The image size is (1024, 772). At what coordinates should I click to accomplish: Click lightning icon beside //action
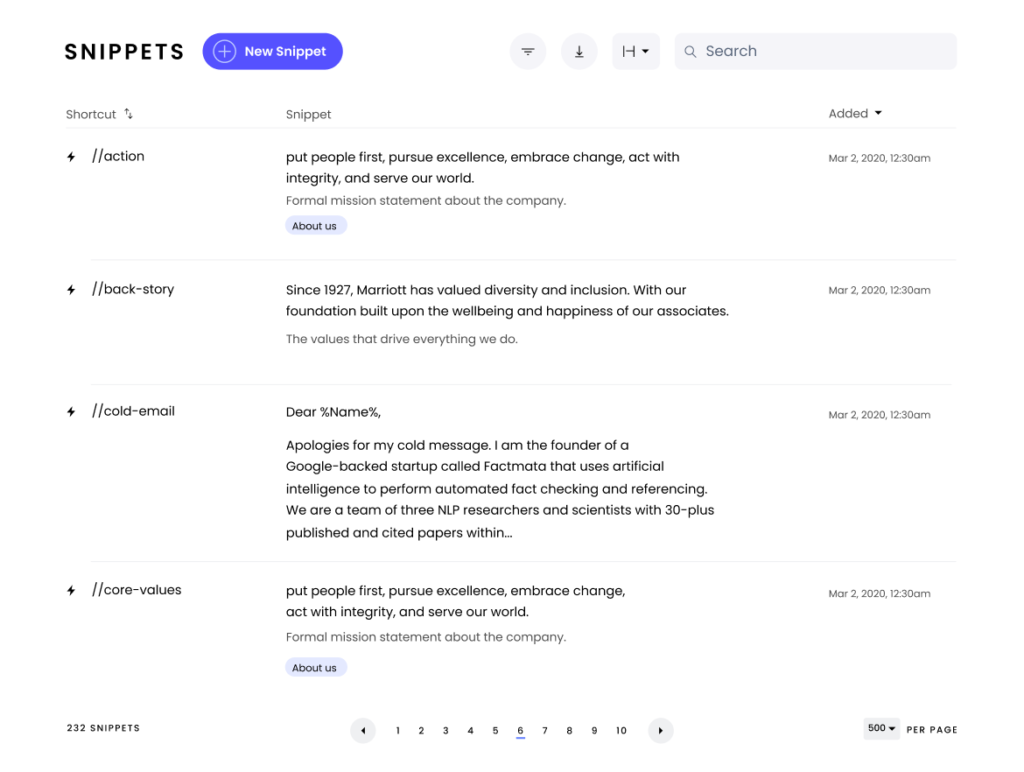pyautogui.click(x=71, y=157)
